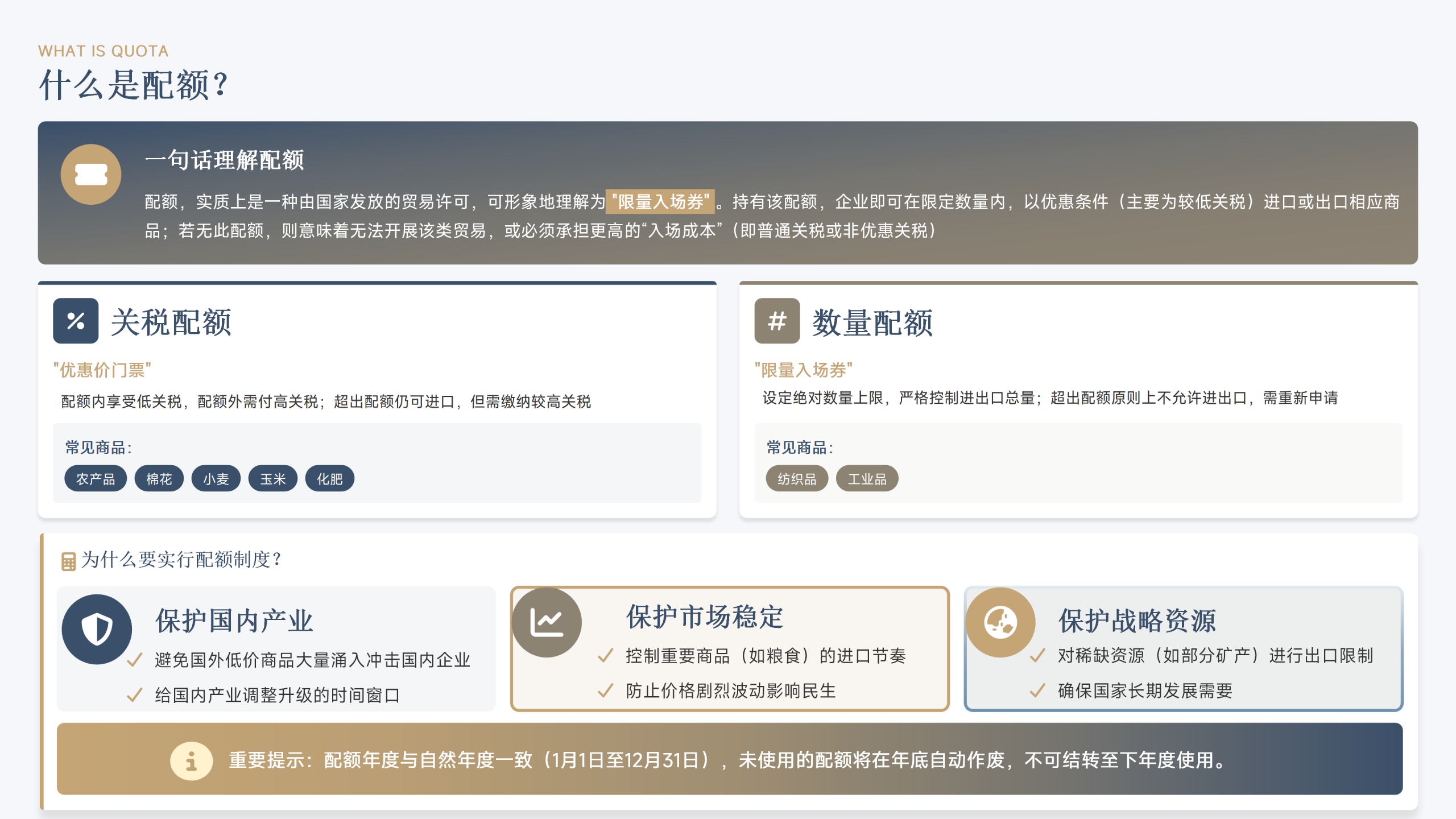Click the 小麦 tag pill

click(x=216, y=479)
